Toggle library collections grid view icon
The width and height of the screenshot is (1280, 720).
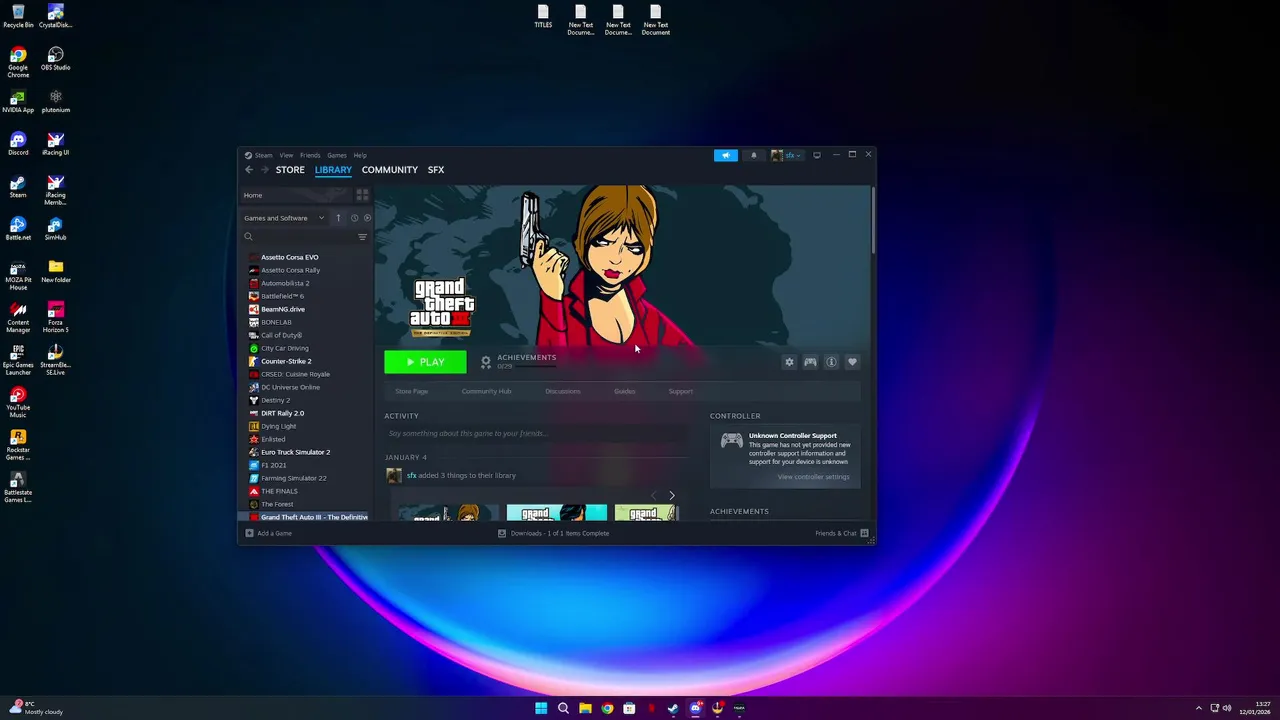[x=362, y=195]
